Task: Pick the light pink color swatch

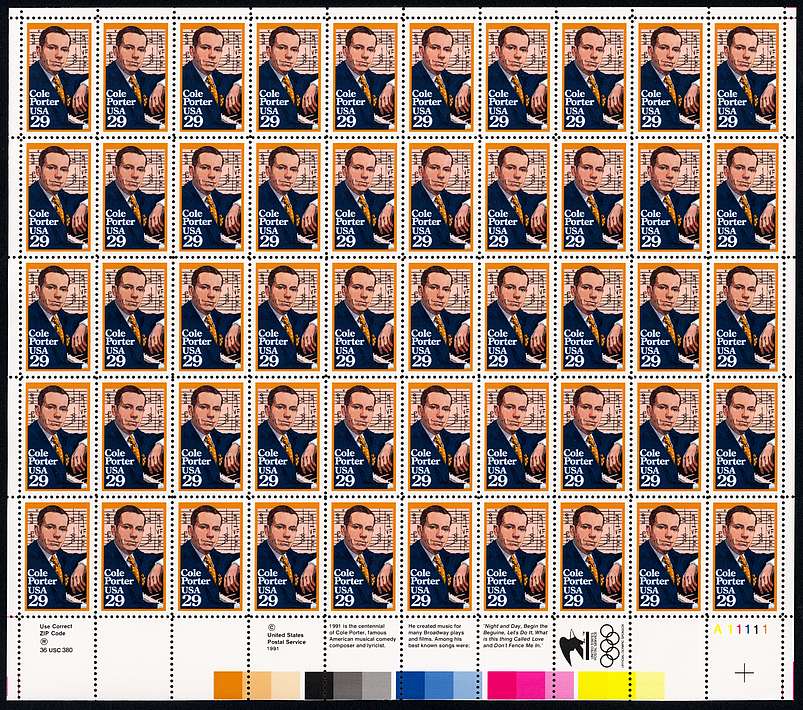Action: [559, 685]
